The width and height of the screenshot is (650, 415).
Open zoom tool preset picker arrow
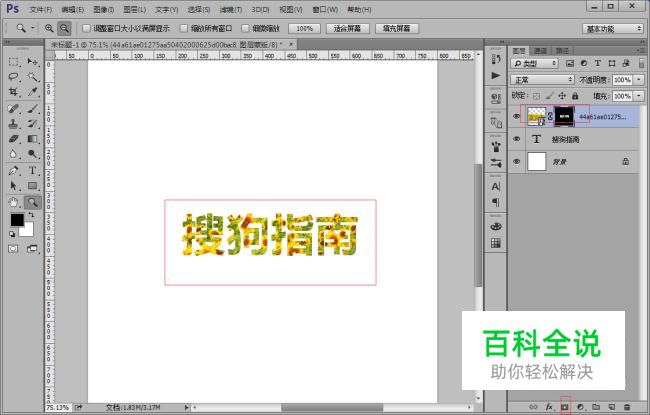point(33,28)
